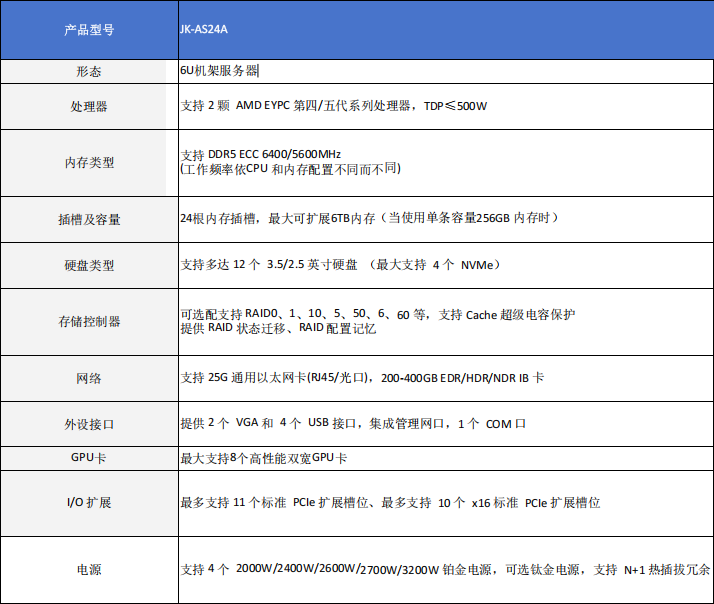Click the 外设接口 row label

pyautogui.click(x=88, y=424)
